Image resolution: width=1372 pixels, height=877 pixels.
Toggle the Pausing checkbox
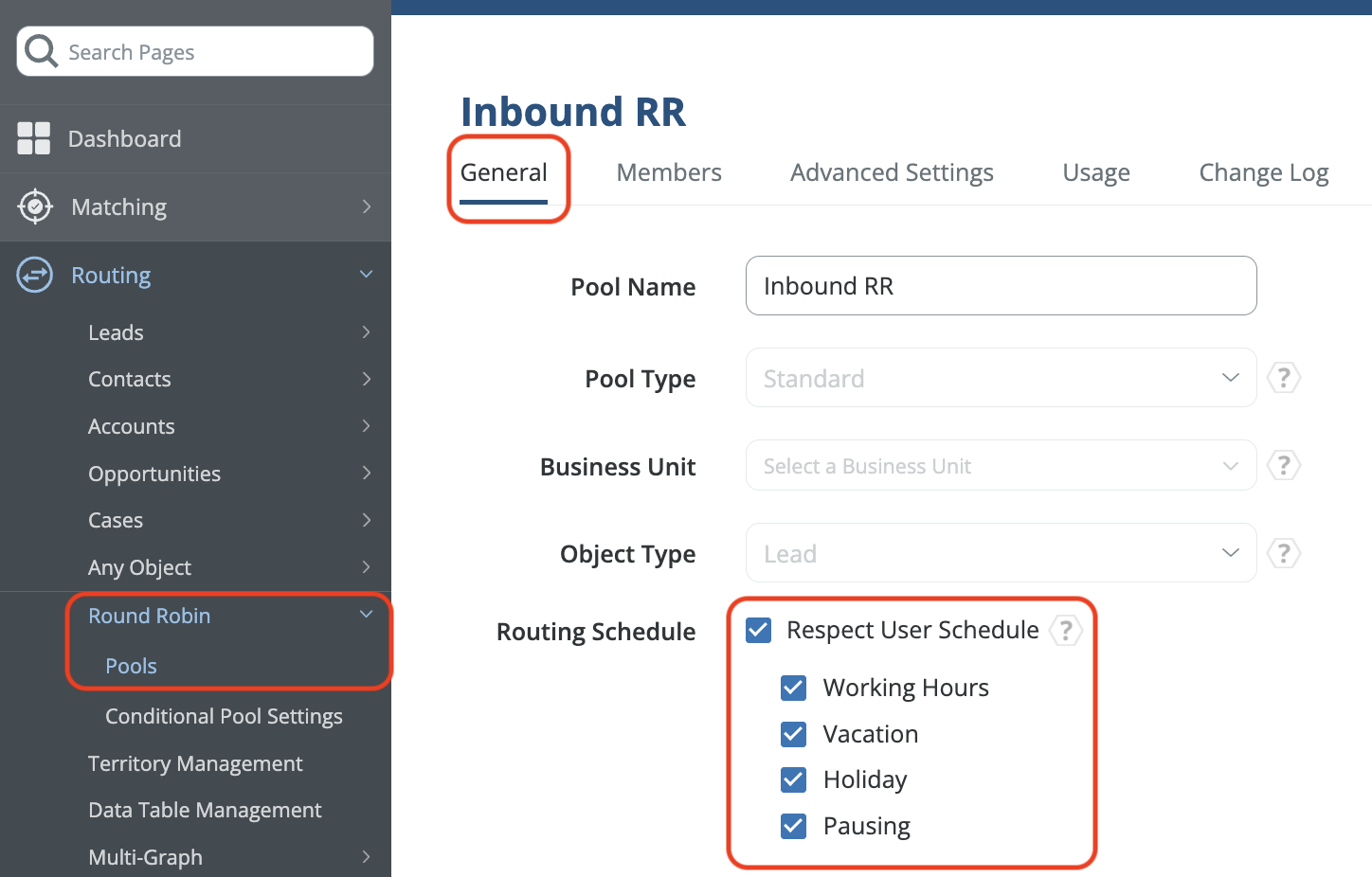click(794, 826)
